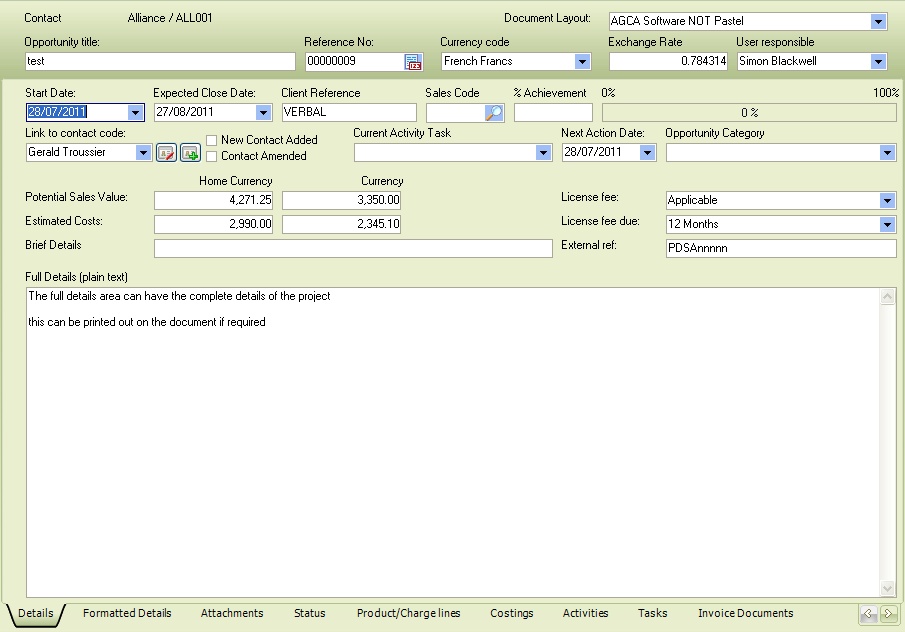905x632 pixels.
Task: Click the edit contact icon
Action: (x=166, y=153)
